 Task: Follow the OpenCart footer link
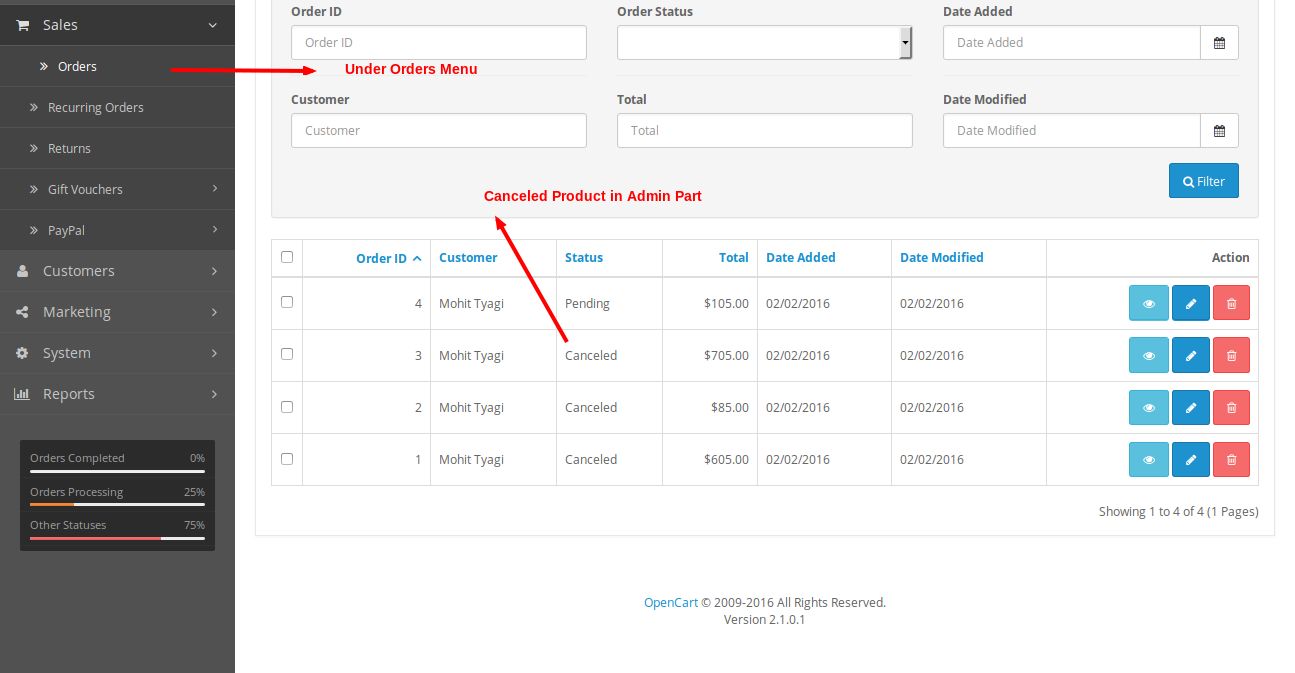[671, 602]
